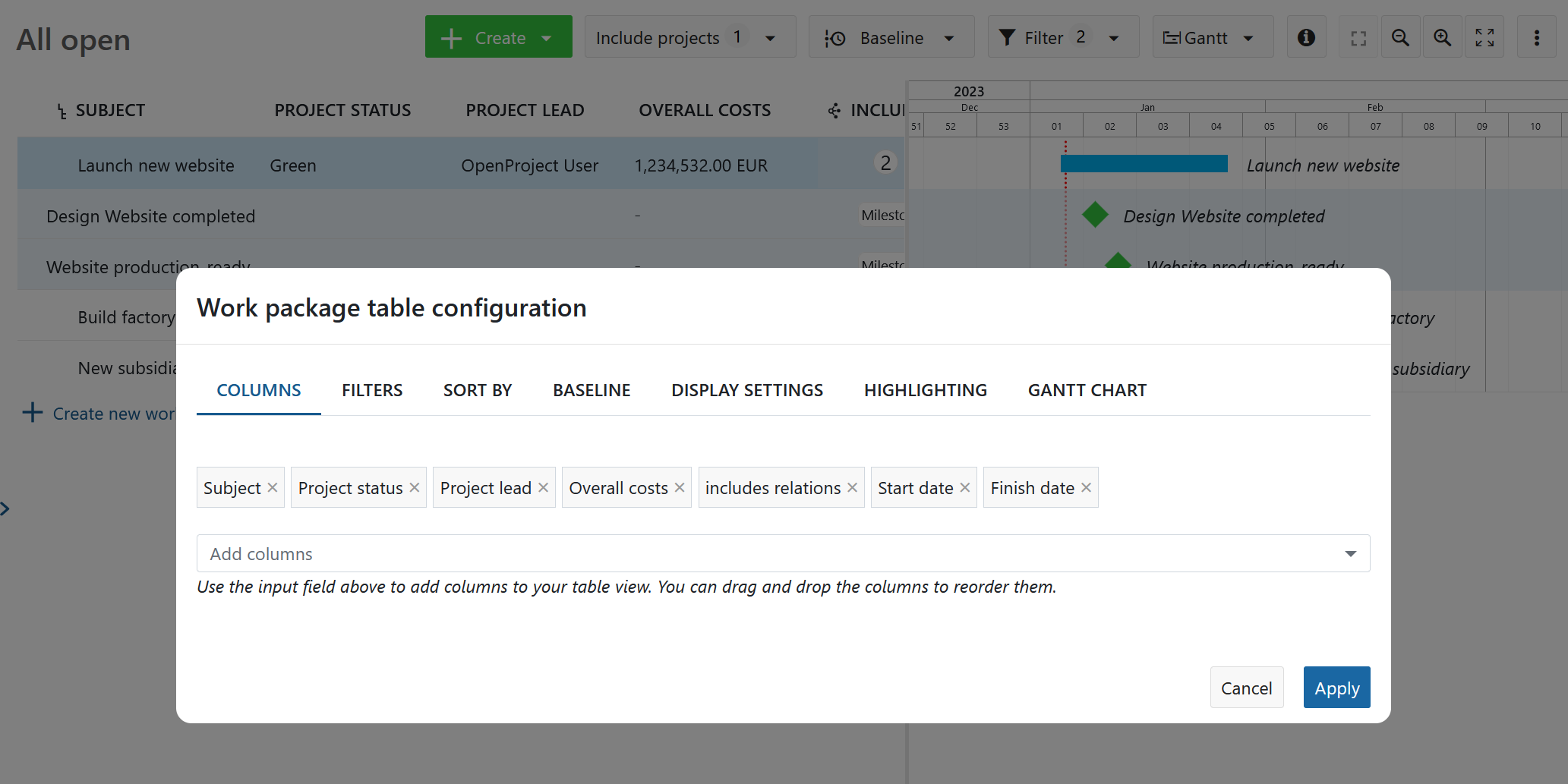Select the Filter funnel icon

click(x=1008, y=36)
